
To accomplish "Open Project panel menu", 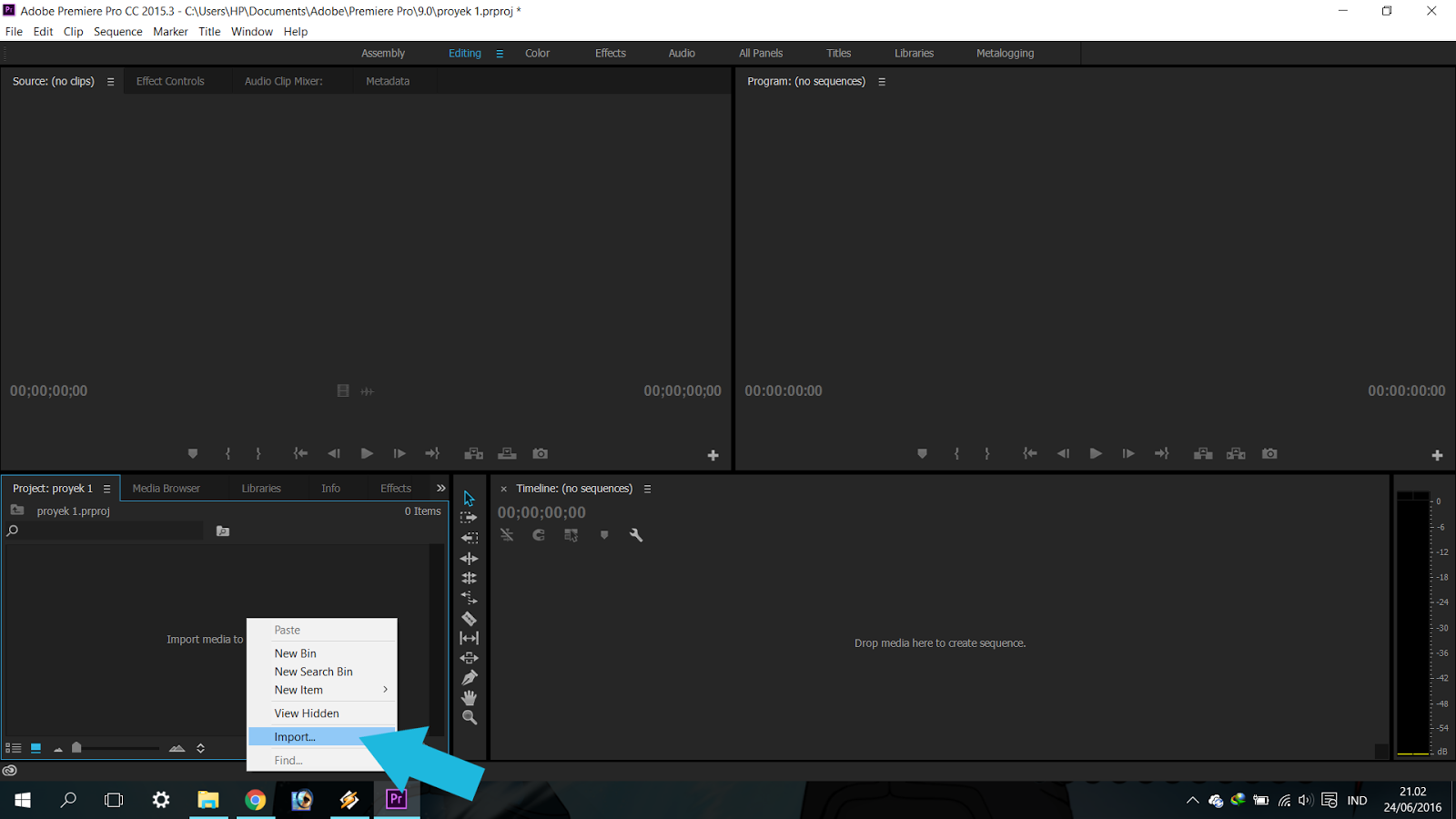I will pyautogui.click(x=106, y=489).
